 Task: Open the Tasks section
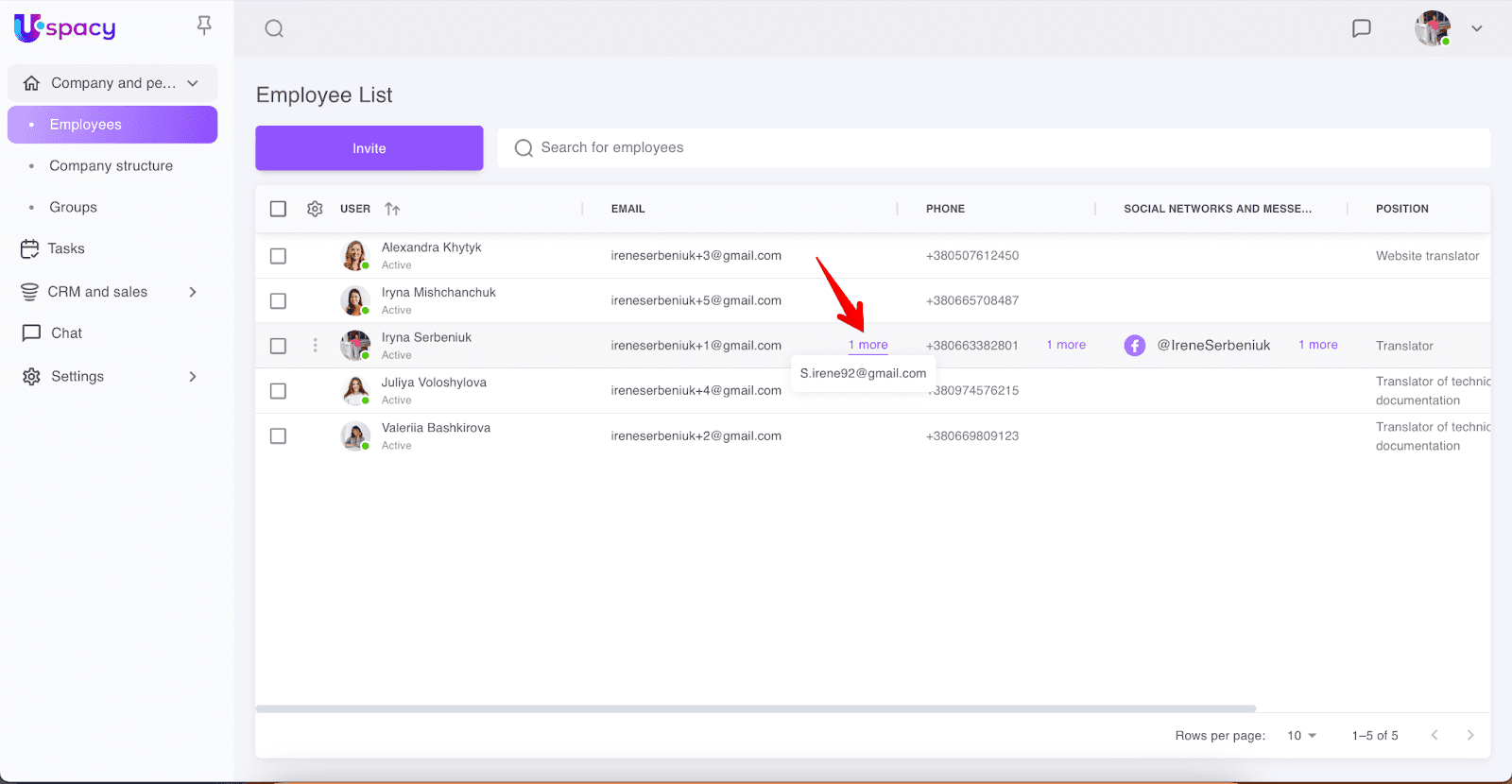pyautogui.click(x=66, y=248)
